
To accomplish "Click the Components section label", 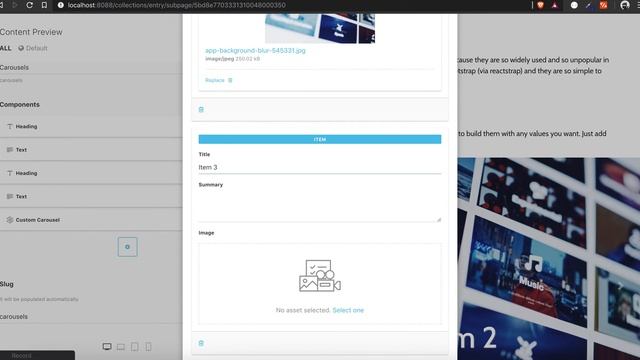I will point(20,104).
